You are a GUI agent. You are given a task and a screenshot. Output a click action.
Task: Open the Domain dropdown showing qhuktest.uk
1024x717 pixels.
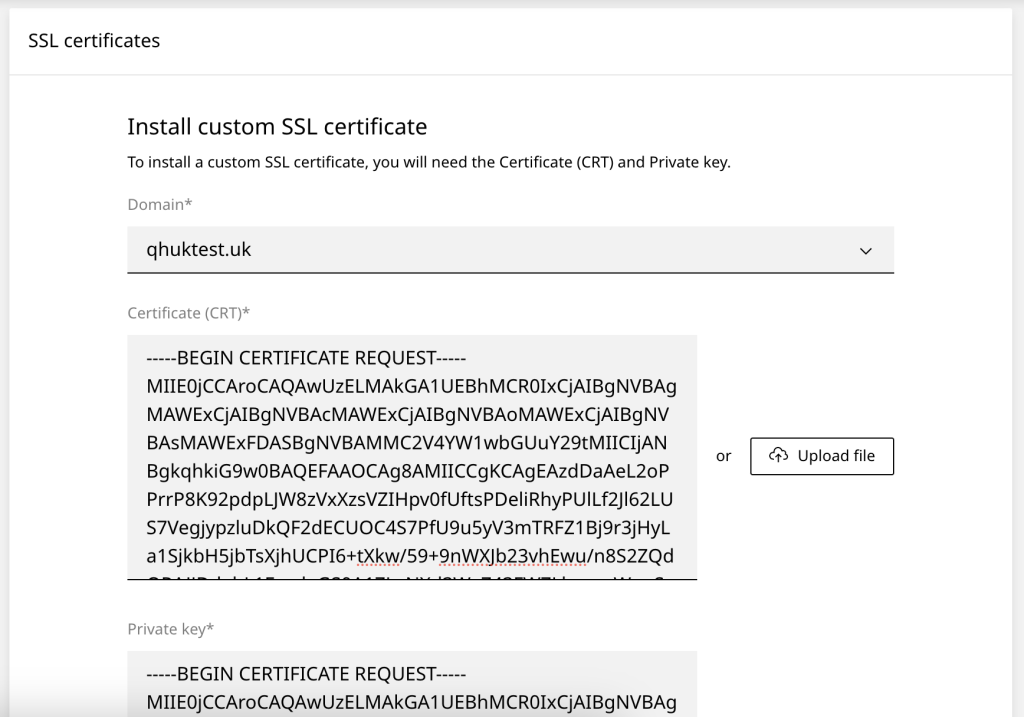pyautogui.click(x=510, y=249)
